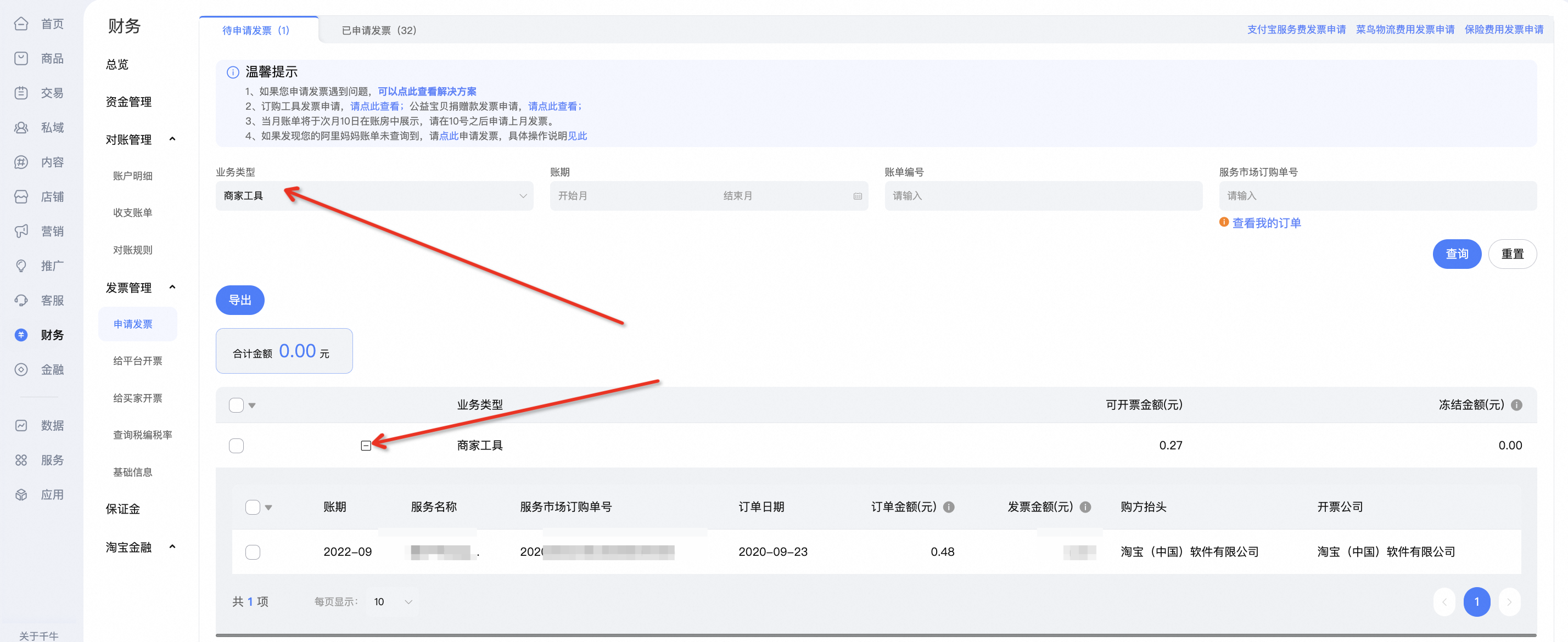Select 对账规则 menu item

(x=133, y=250)
